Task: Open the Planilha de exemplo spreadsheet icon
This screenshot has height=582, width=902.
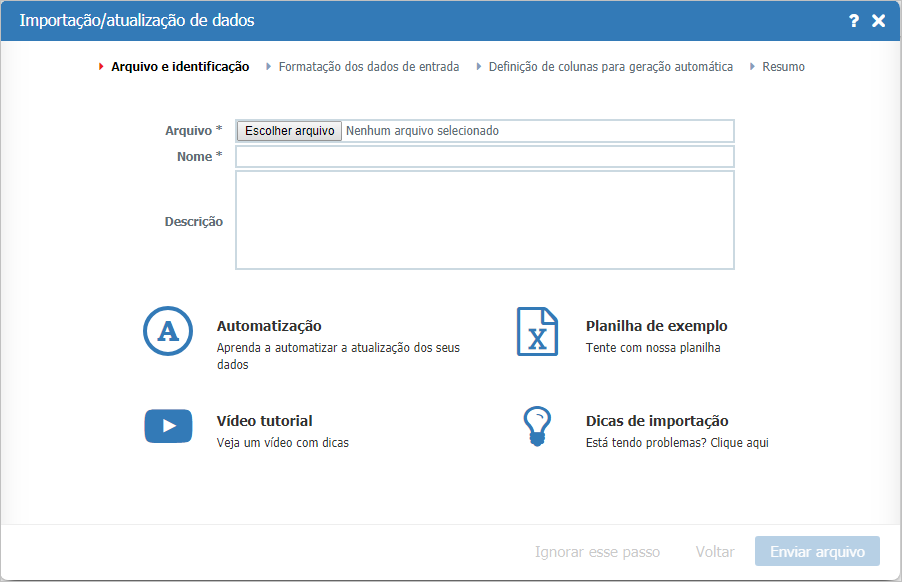Action: (537, 332)
